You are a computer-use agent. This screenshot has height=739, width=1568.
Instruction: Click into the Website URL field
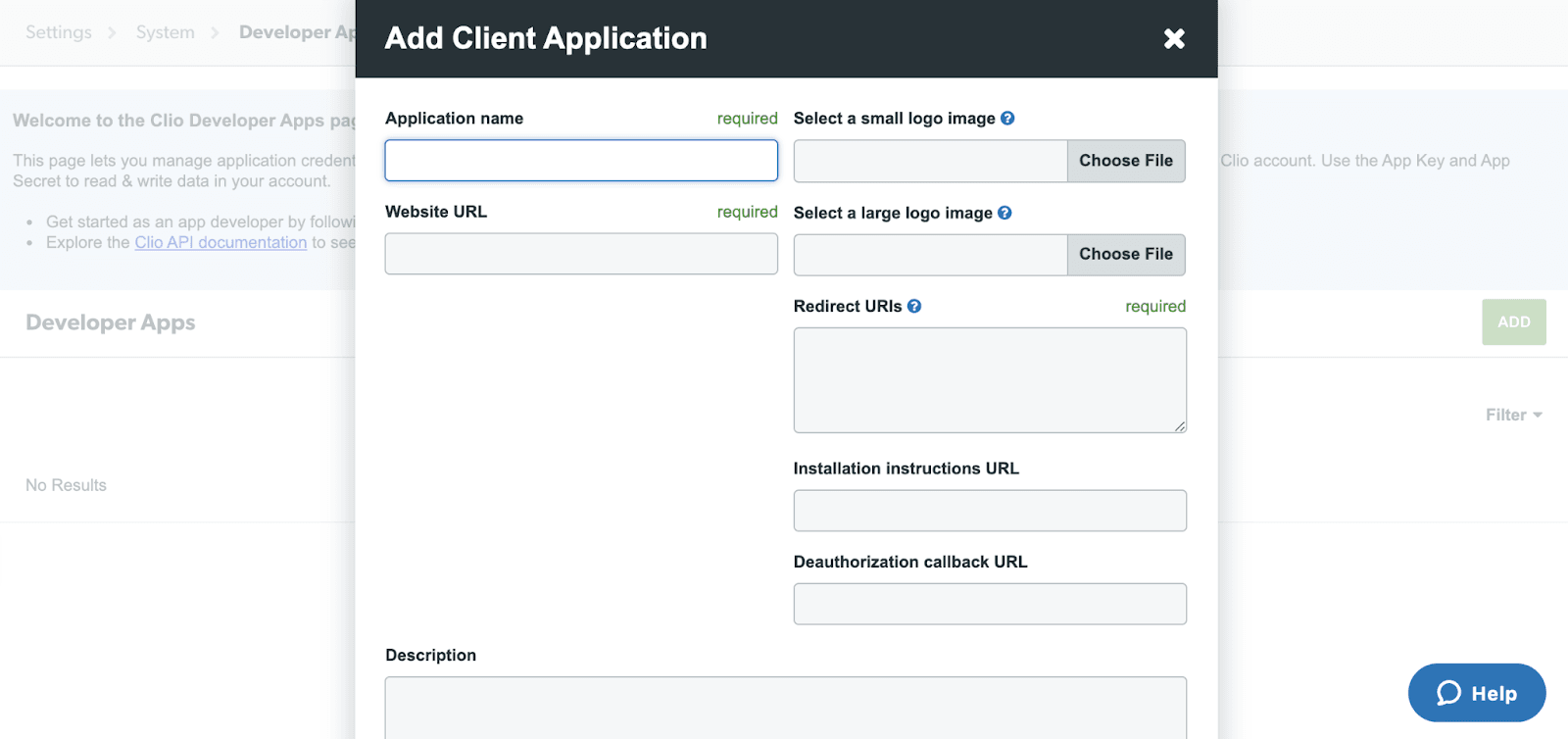click(x=581, y=254)
